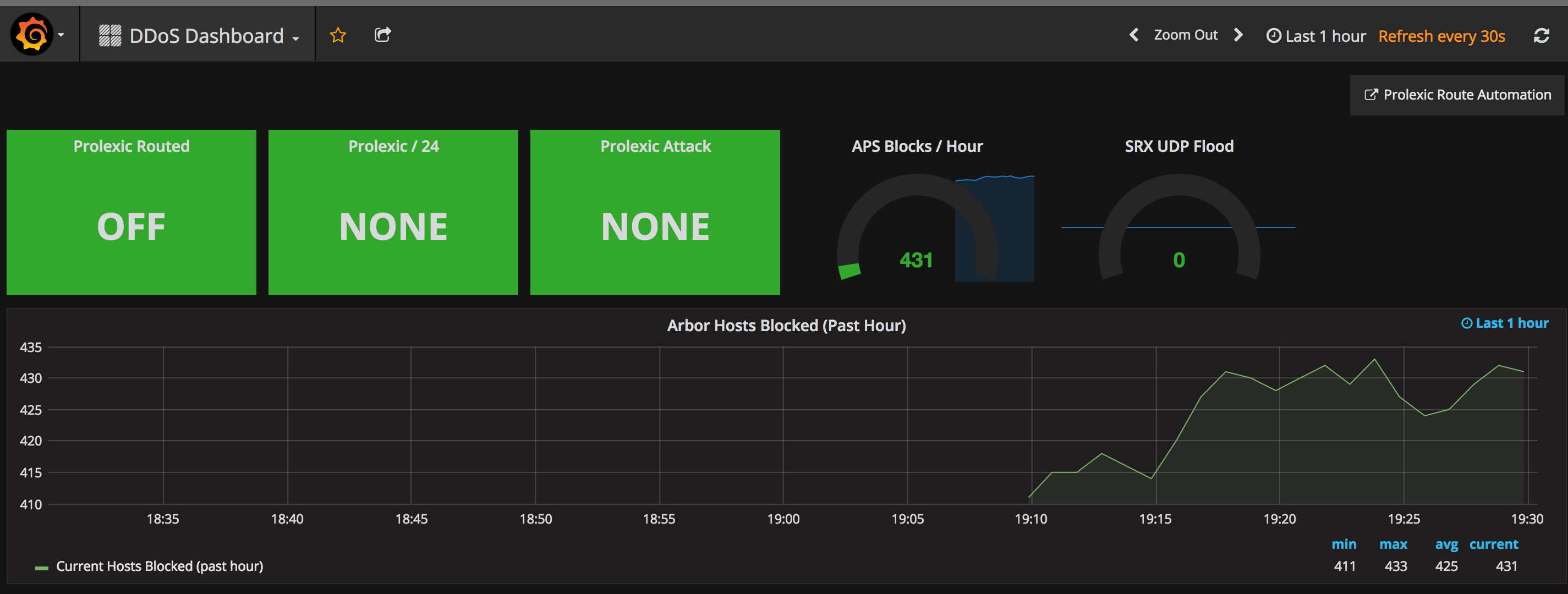
Task: Open the Grafana logo menu
Action: [32, 35]
